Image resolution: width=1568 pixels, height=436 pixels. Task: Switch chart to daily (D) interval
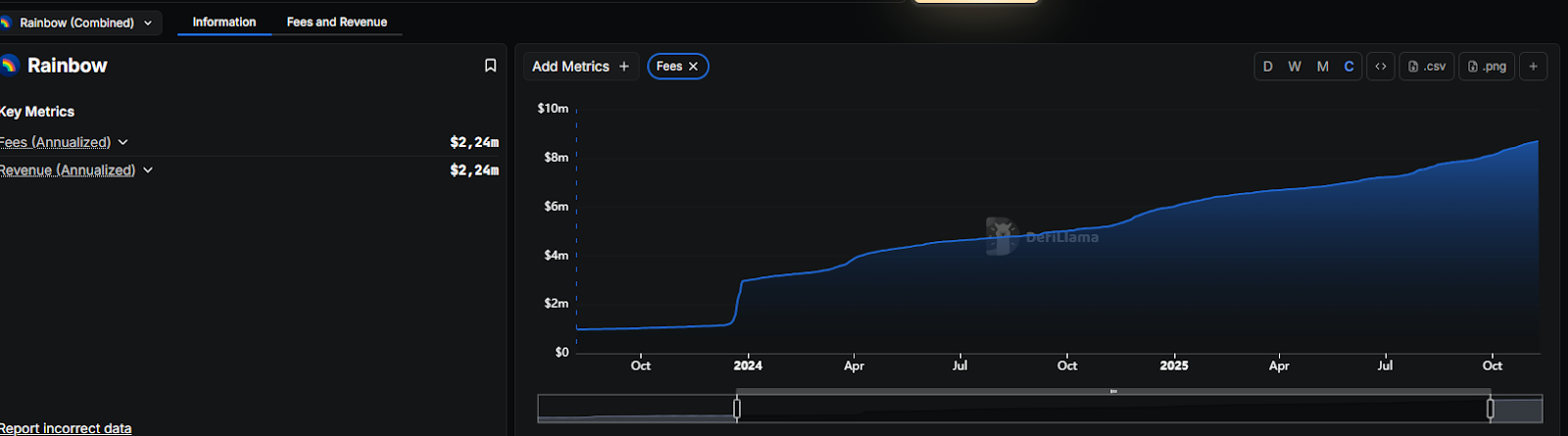coord(1268,67)
